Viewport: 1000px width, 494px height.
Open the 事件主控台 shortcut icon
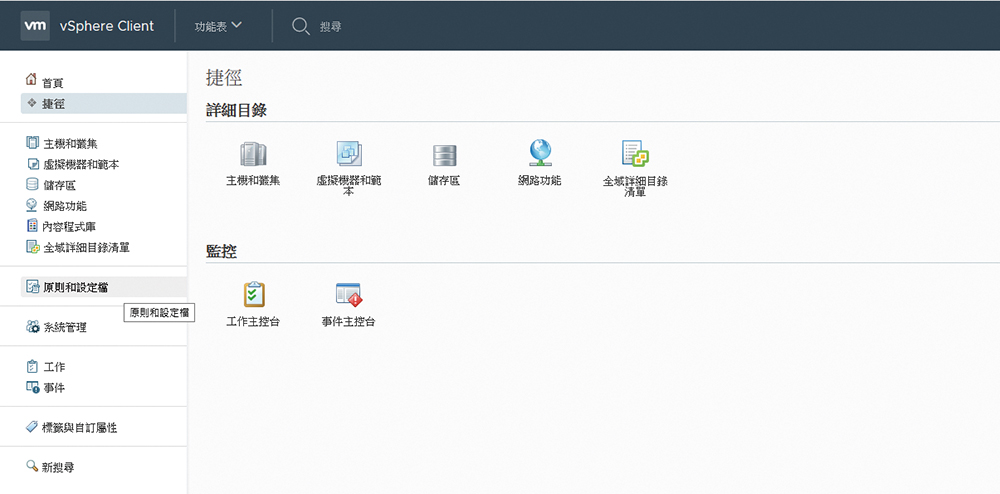pos(349,295)
